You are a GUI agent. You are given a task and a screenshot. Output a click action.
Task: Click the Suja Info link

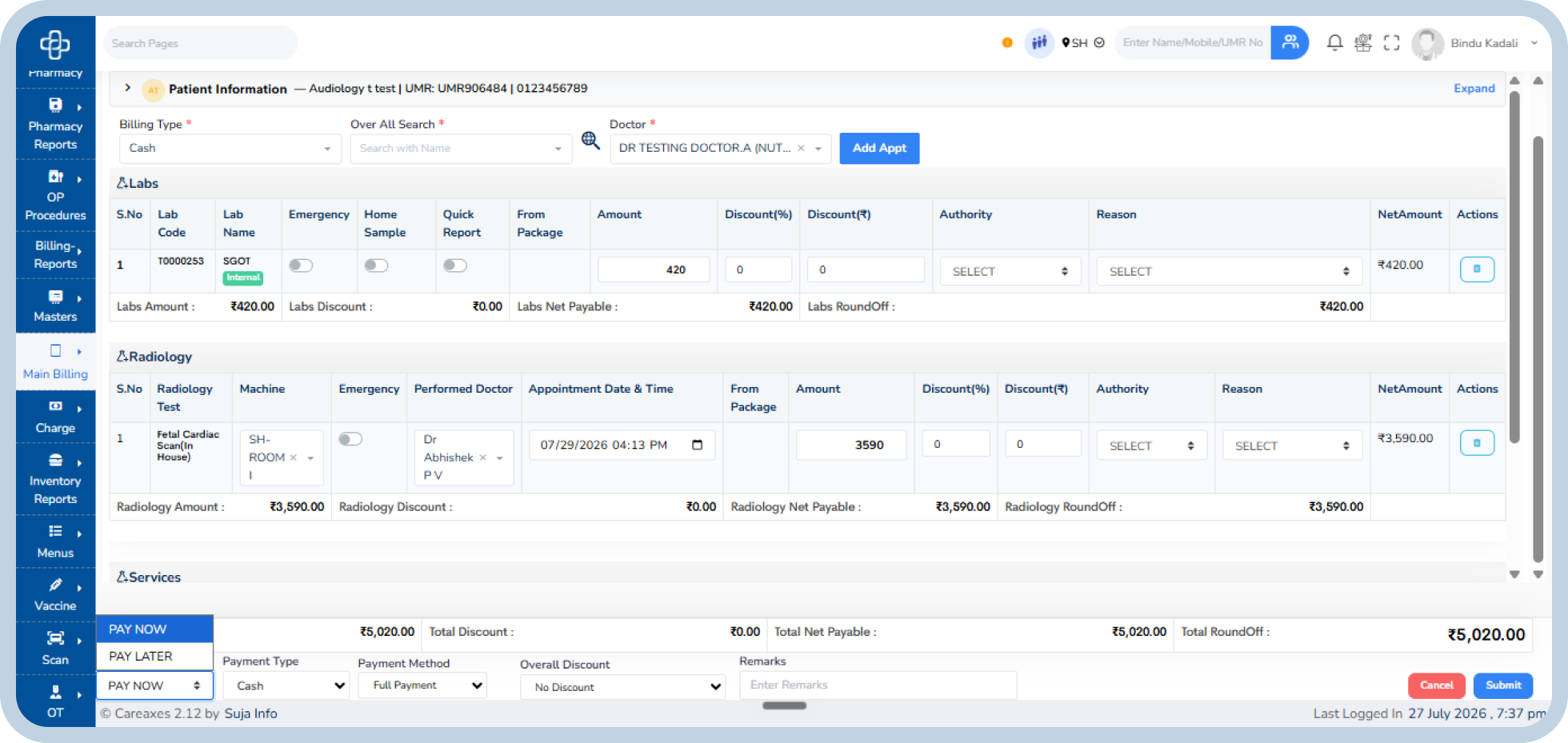tap(250, 713)
